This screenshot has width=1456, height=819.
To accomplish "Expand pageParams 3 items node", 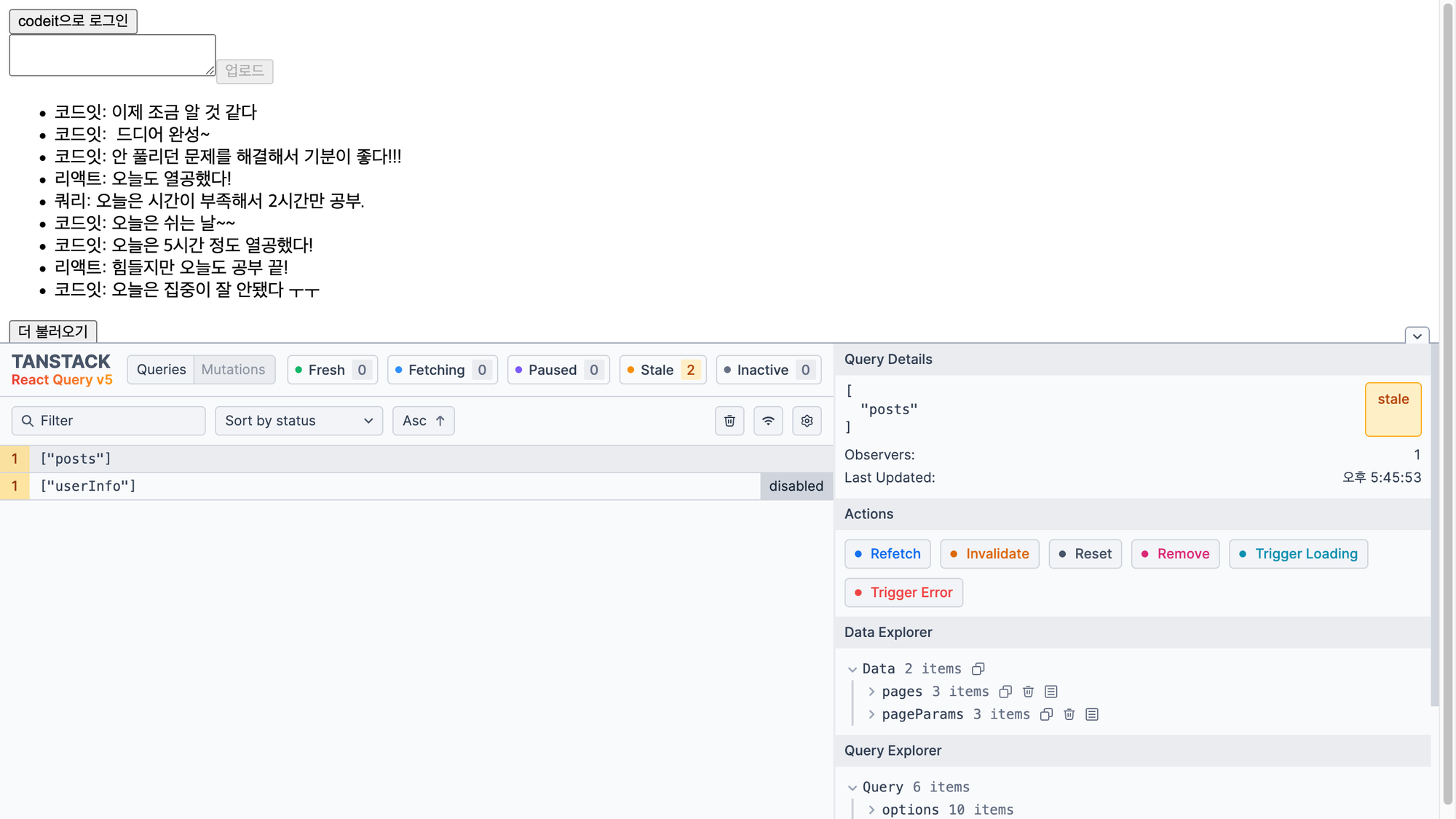I will pyautogui.click(x=871, y=714).
